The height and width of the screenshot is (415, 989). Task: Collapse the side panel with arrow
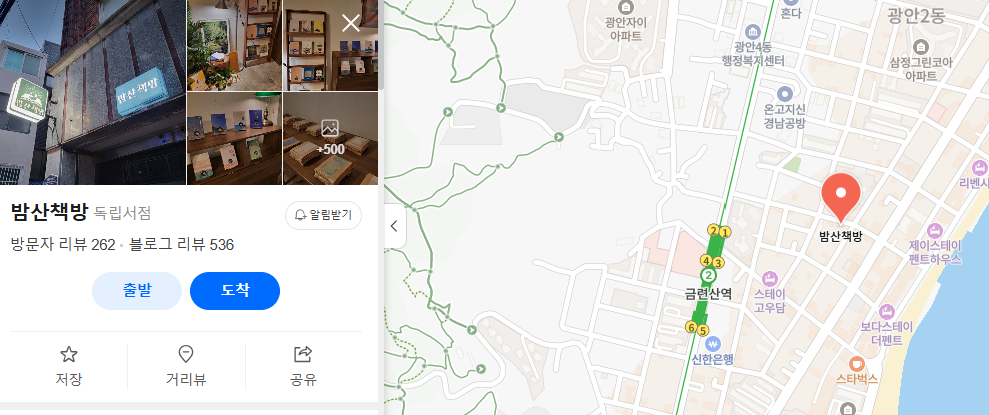tap(394, 226)
